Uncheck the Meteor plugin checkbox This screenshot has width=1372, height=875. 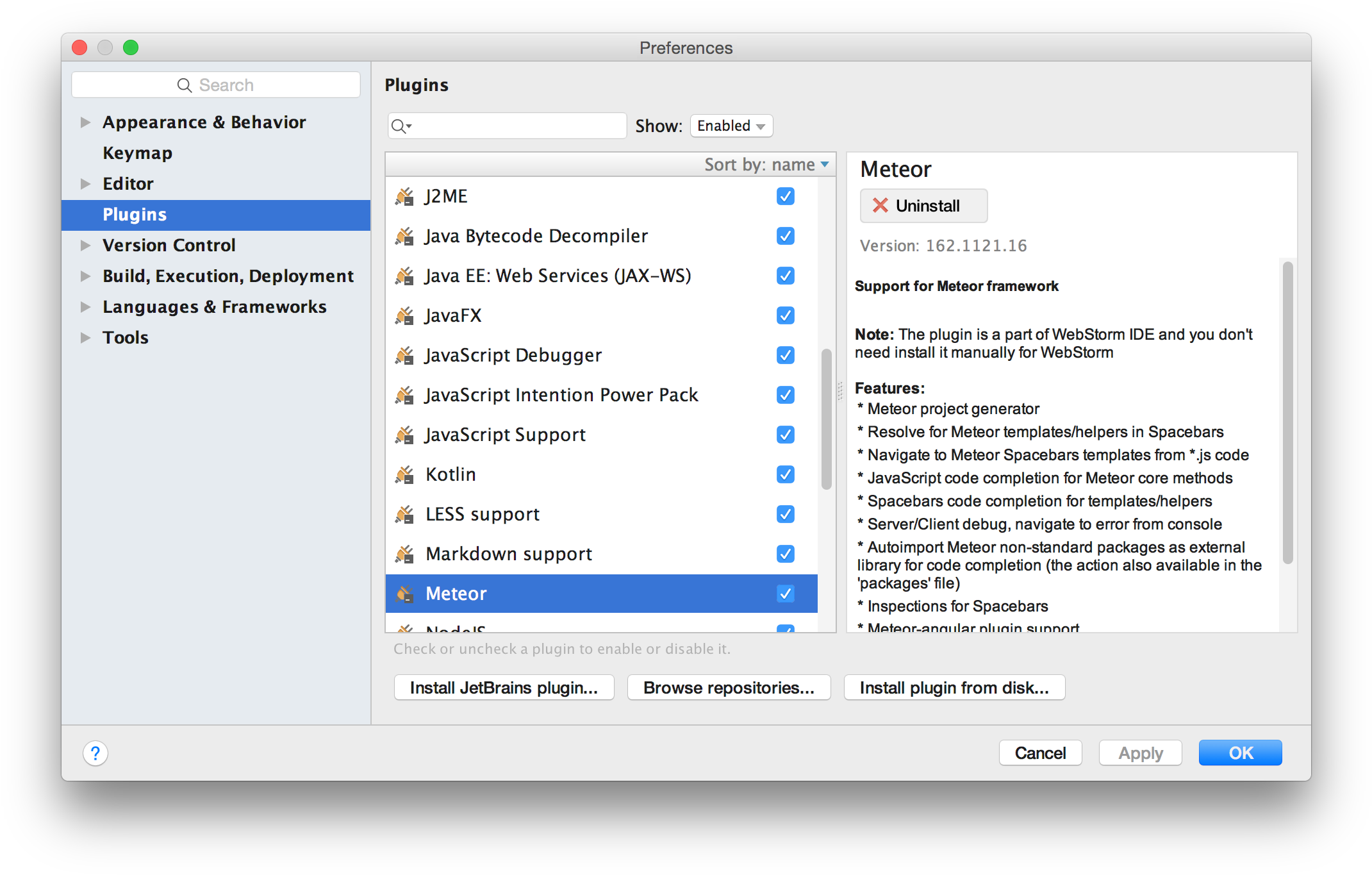[785, 594]
